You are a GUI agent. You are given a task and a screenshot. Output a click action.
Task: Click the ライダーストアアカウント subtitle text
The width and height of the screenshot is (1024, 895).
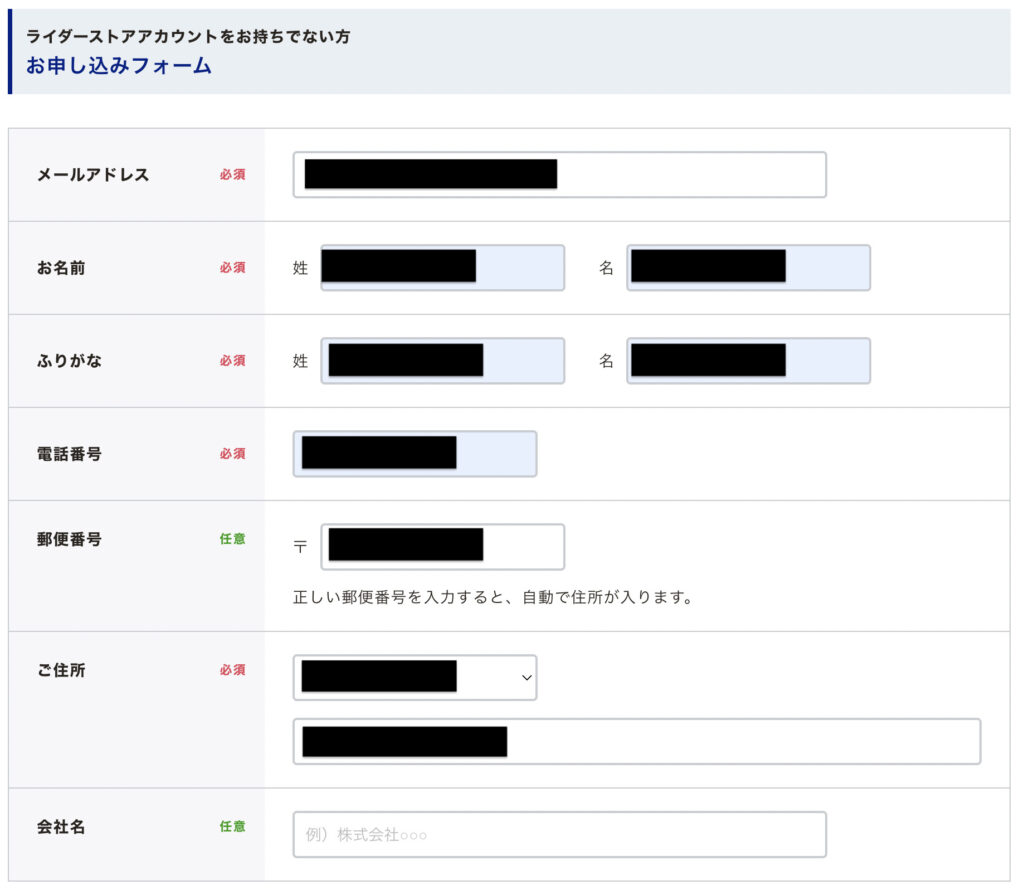(x=188, y=37)
